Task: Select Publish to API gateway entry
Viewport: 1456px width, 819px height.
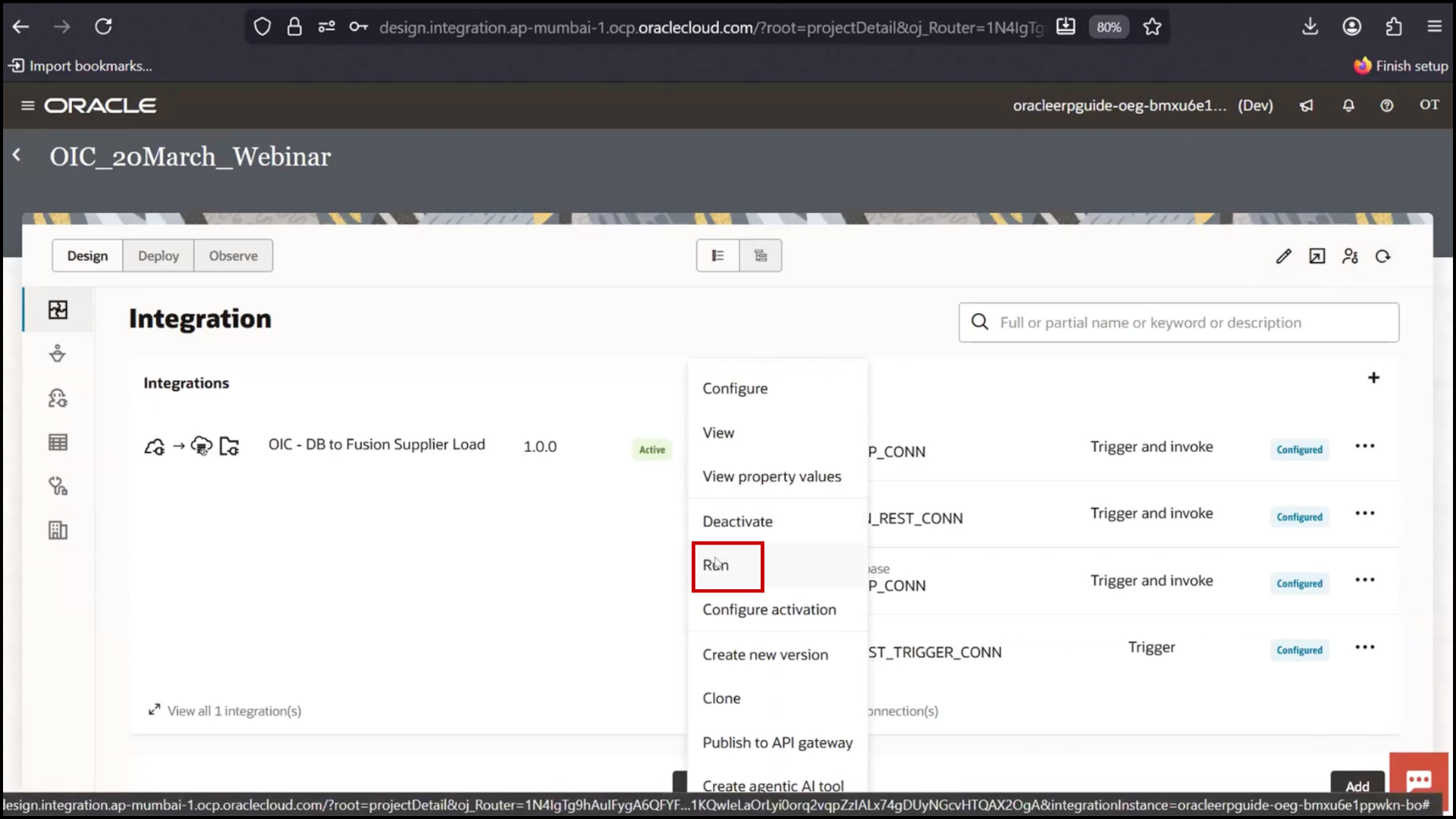Action: point(777,742)
